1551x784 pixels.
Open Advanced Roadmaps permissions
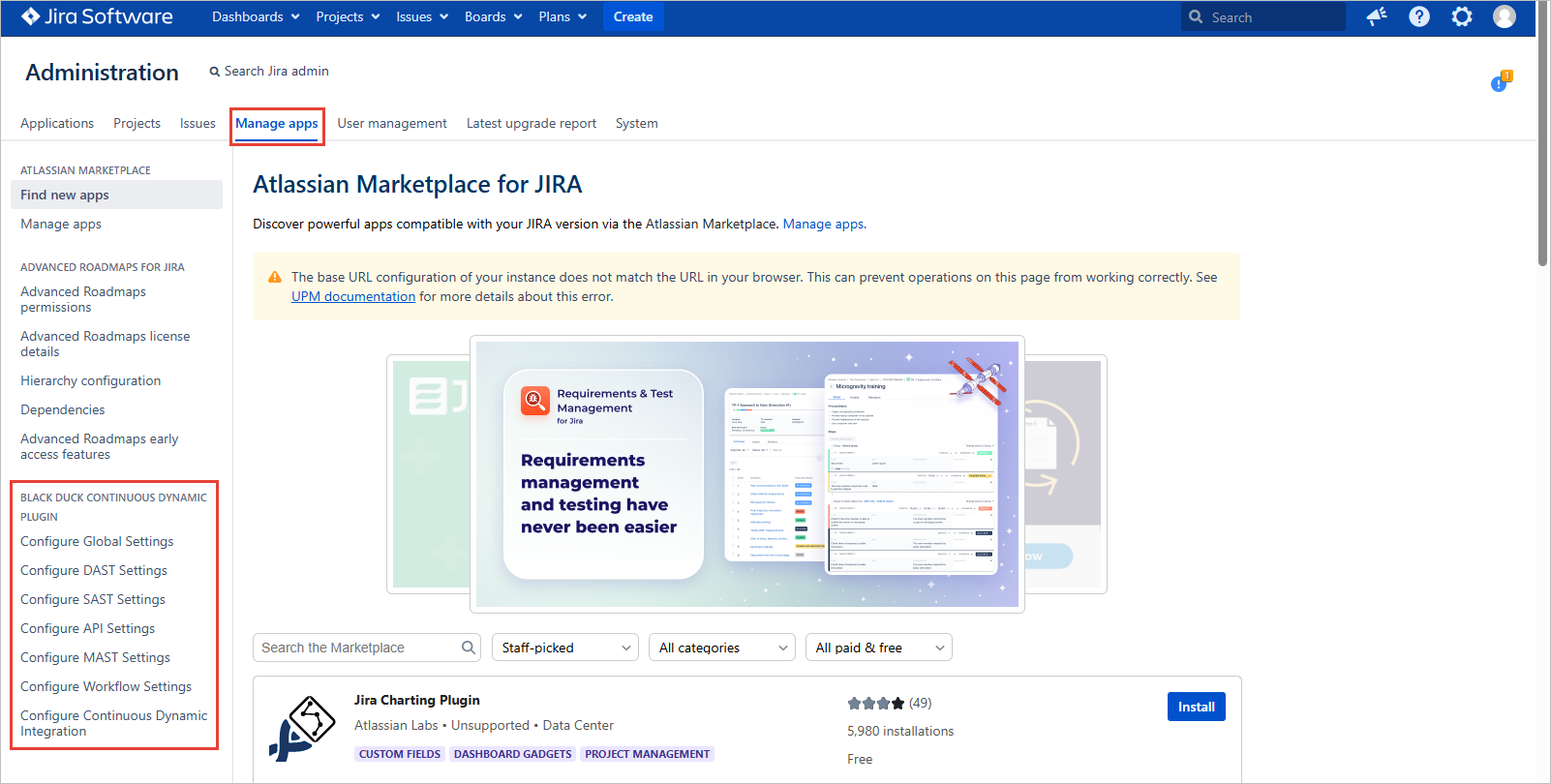click(x=83, y=299)
